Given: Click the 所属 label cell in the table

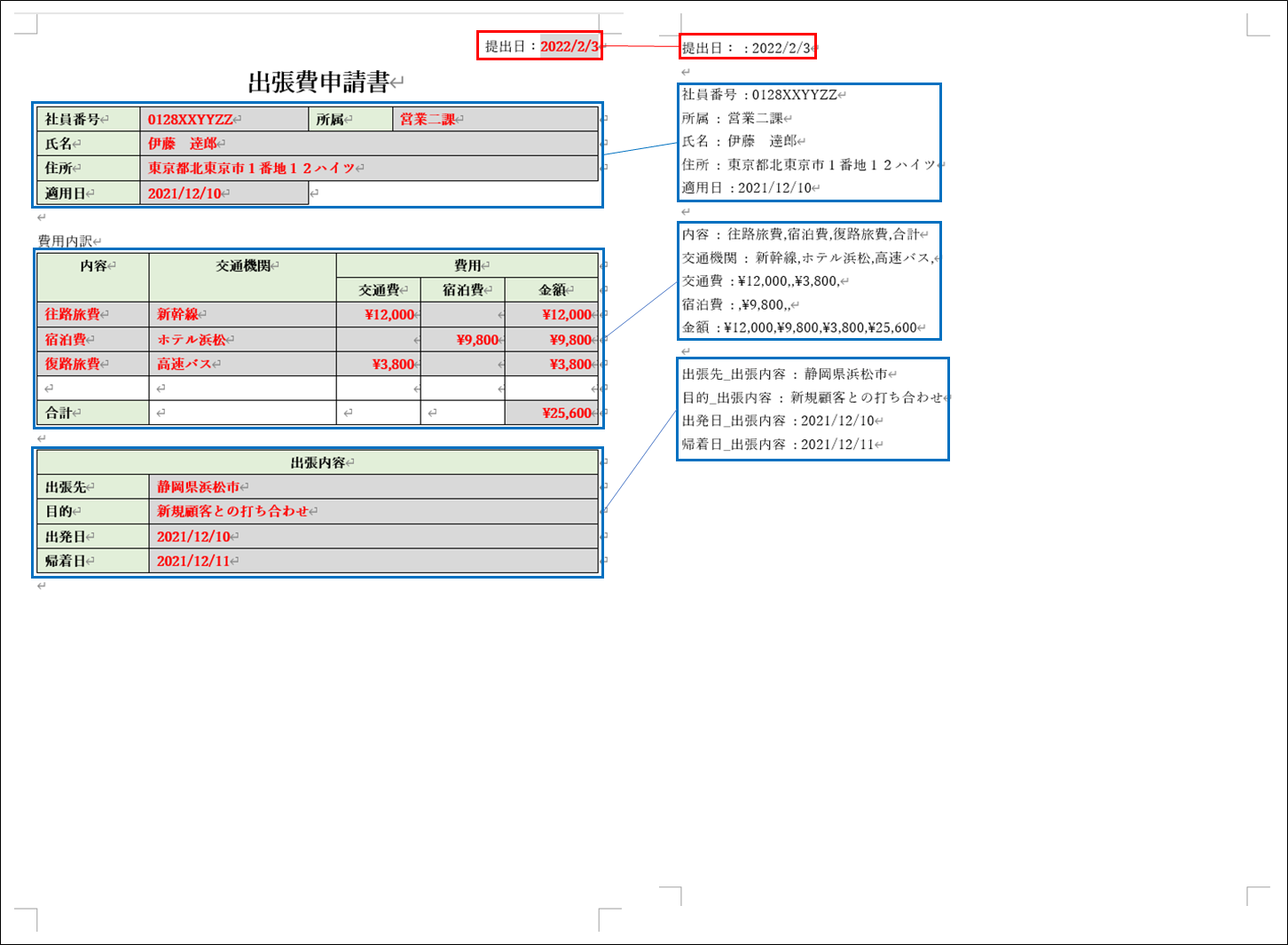Looking at the screenshot, I should pos(350,119).
